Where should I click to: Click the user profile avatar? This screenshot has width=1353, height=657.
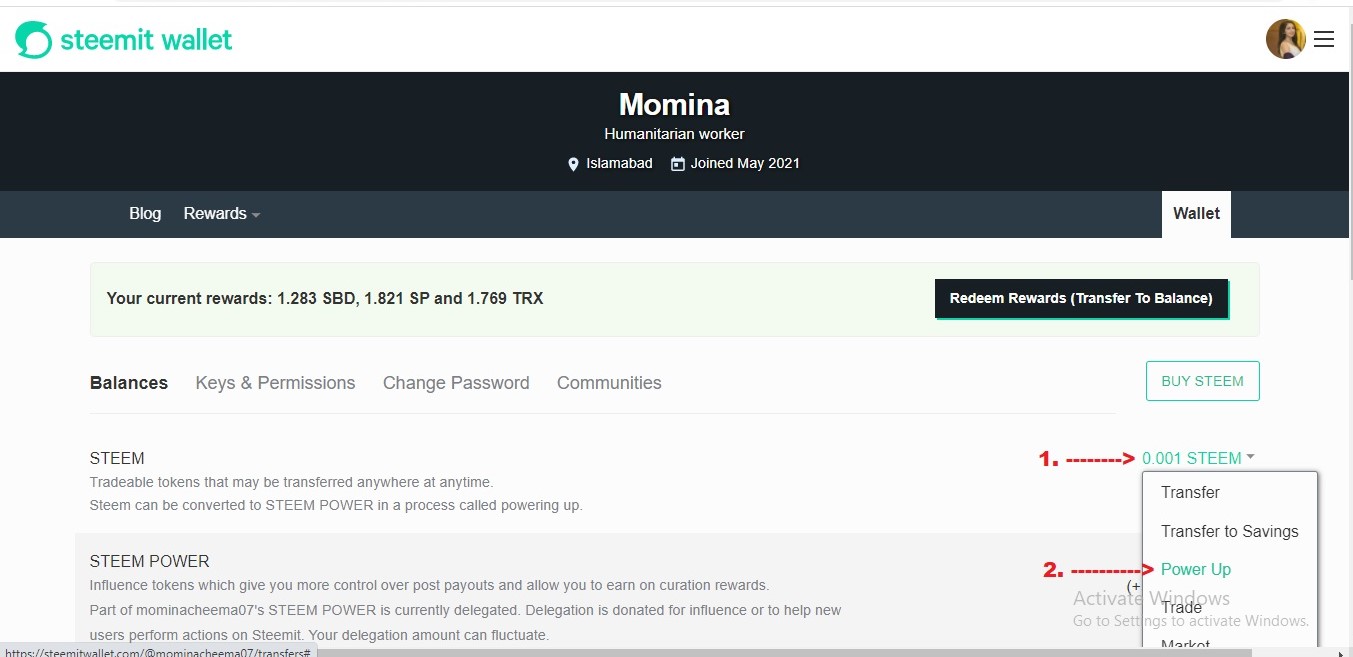1286,39
